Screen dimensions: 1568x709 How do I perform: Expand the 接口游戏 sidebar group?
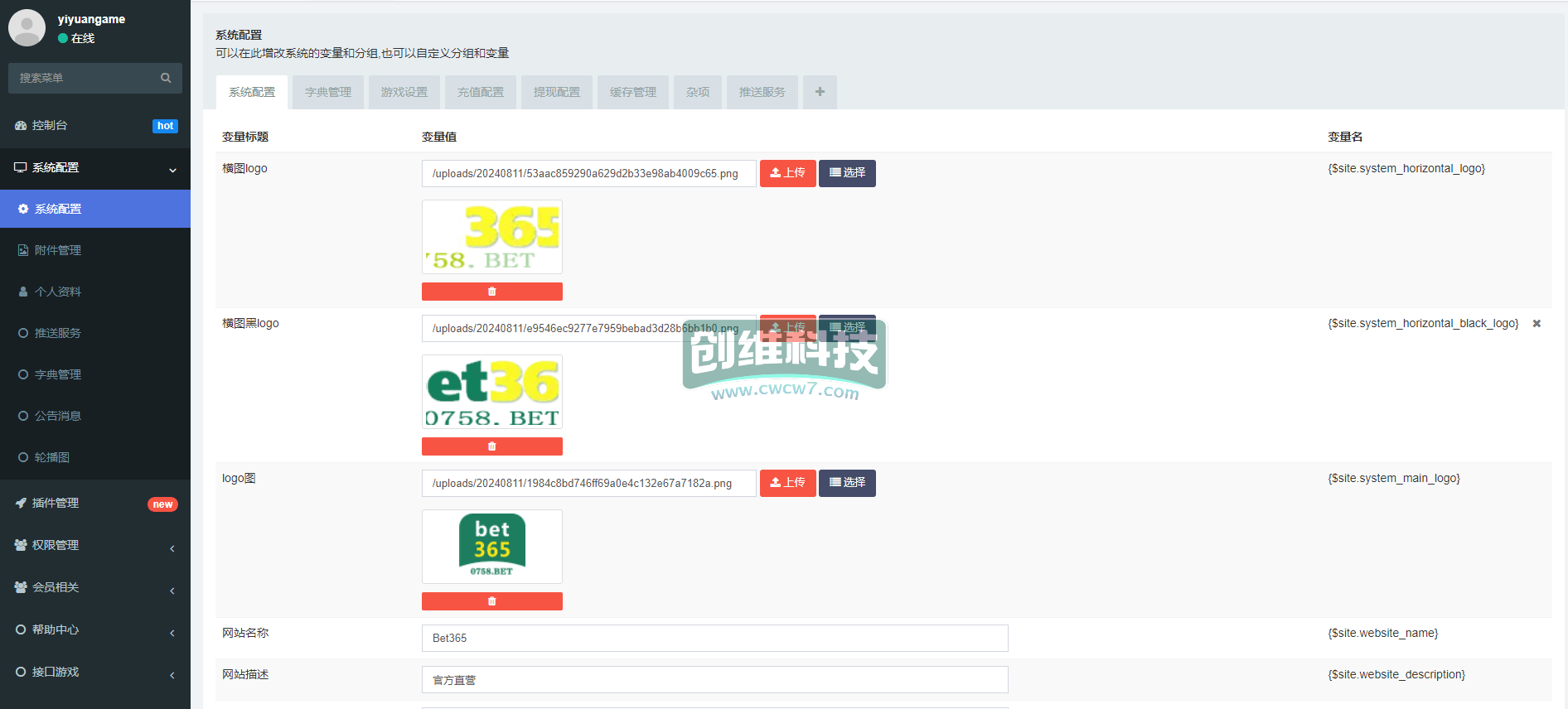95,673
